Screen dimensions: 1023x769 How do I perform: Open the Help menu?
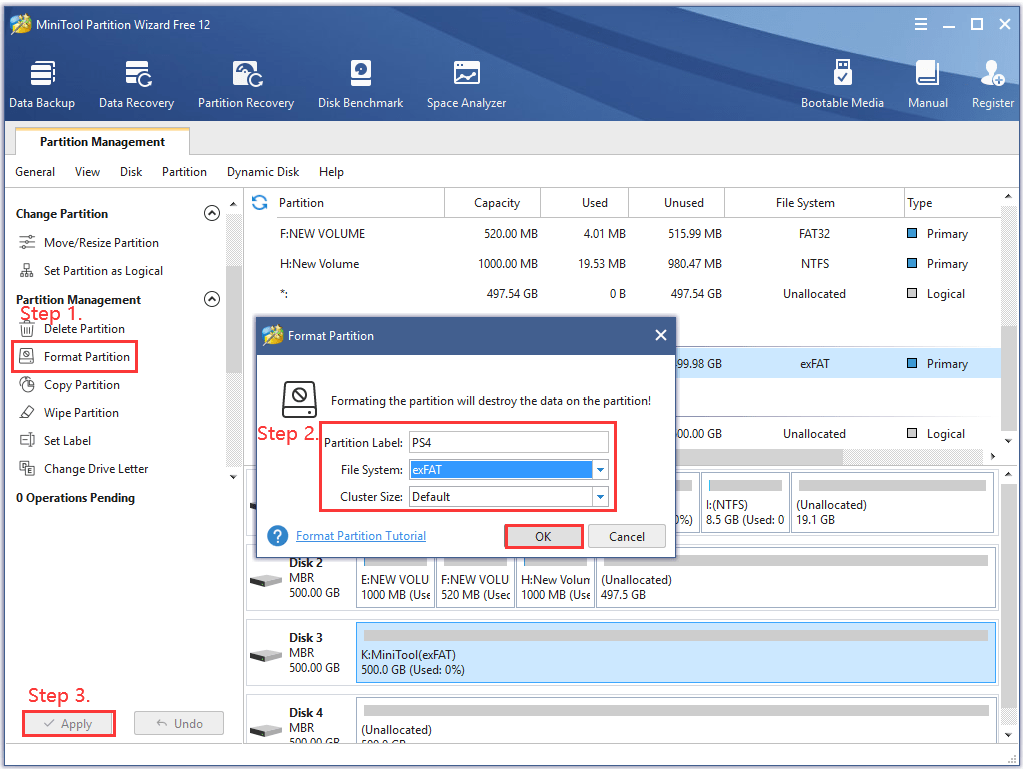[x=331, y=172]
